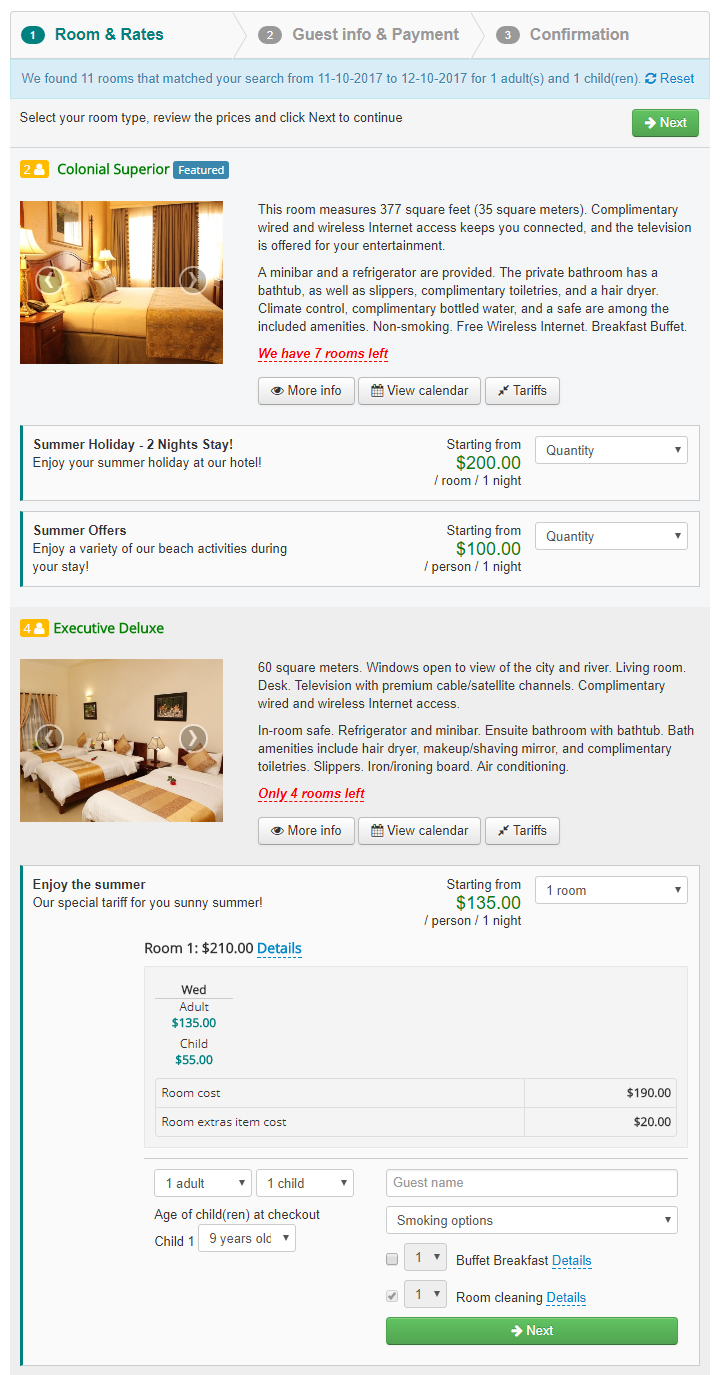Open the Smoking options dropdown
The height and width of the screenshot is (1375, 720).
point(531,1220)
